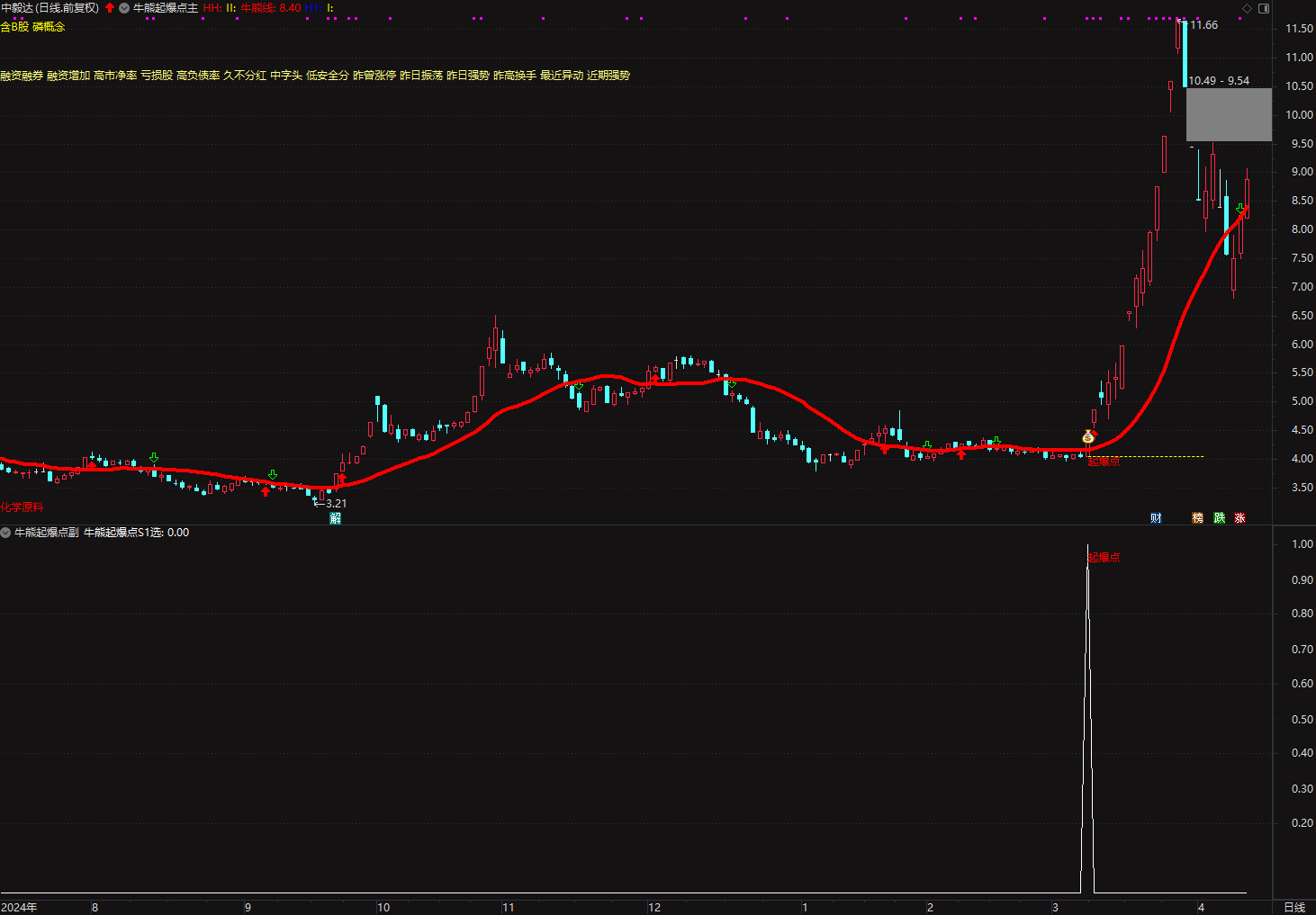Click the 昨日强势 tag
Viewport: 1316px width, 915px height.
(x=468, y=76)
